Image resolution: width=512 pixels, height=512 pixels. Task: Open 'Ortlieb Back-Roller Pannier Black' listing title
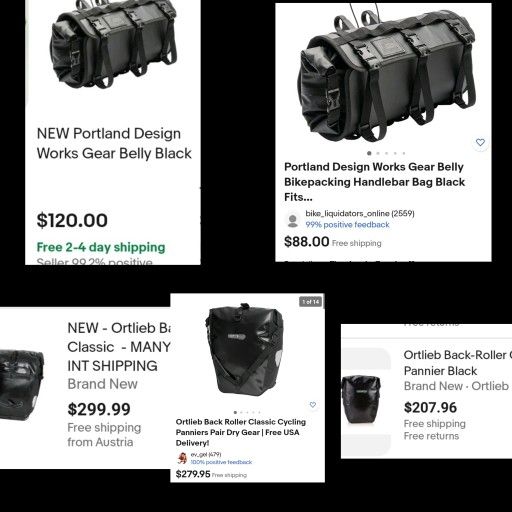click(x=458, y=363)
